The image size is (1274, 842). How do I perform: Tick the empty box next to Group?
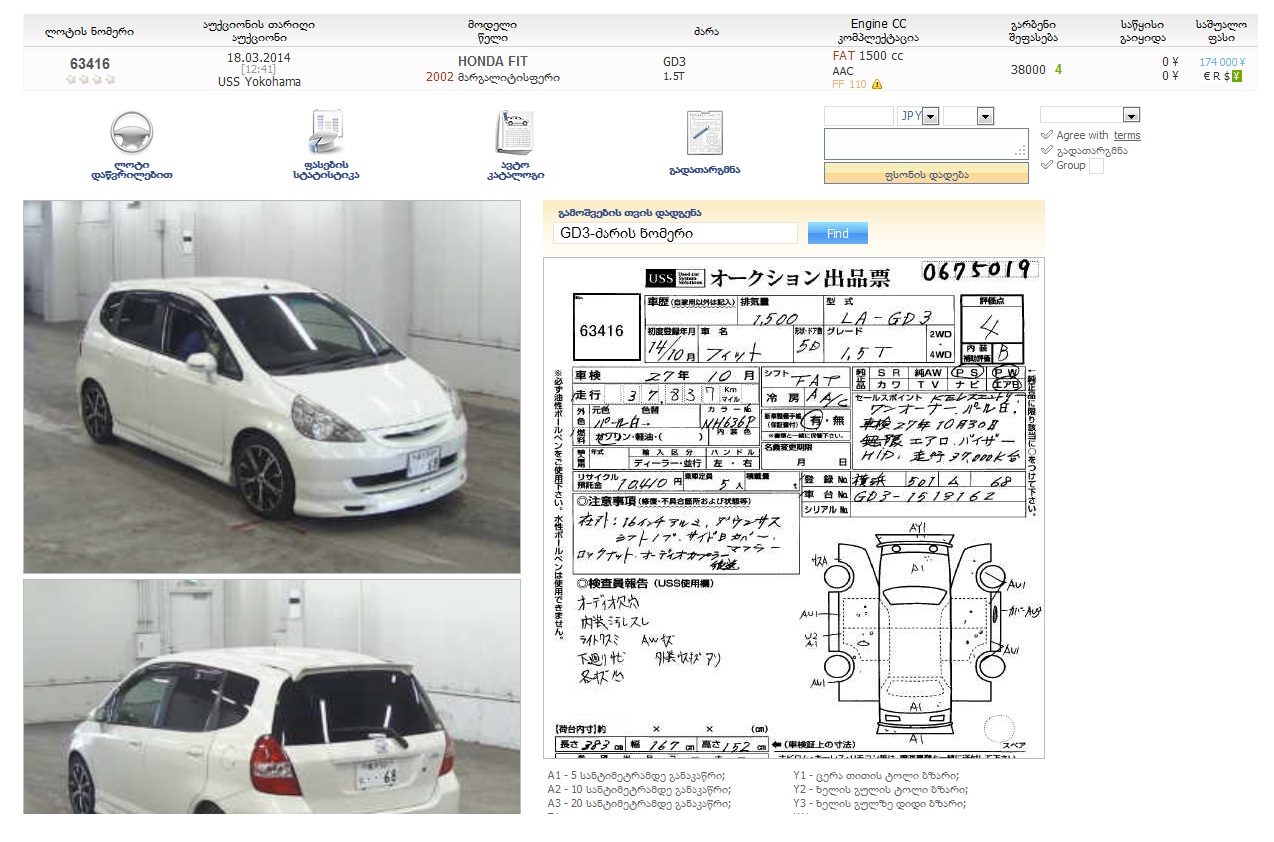click(1096, 166)
